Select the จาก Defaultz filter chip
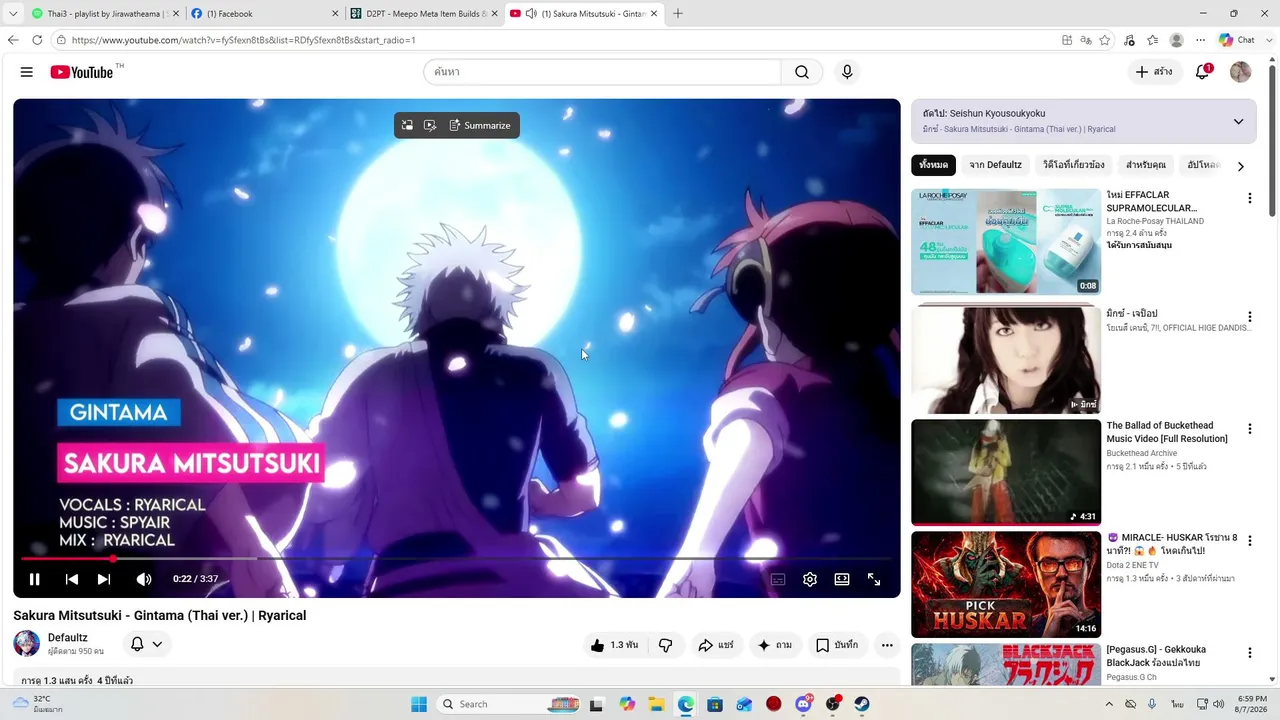Image resolution: width=1280 pixels, height=720 pixels. point(996,165)
